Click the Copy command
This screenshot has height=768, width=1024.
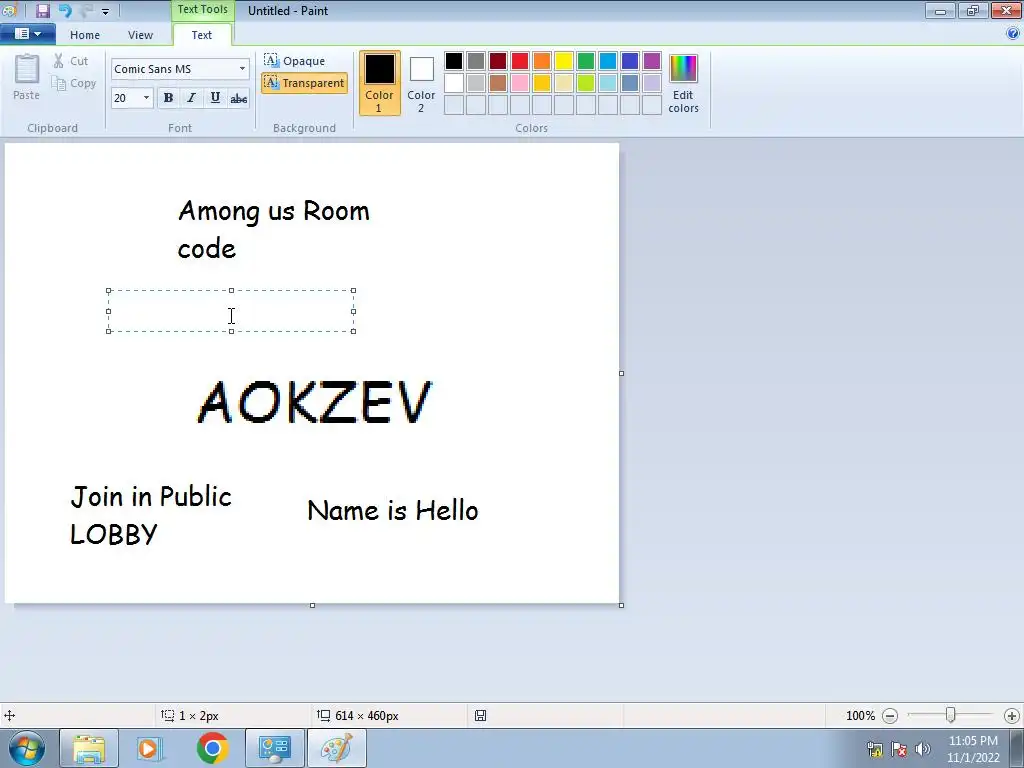74,83
